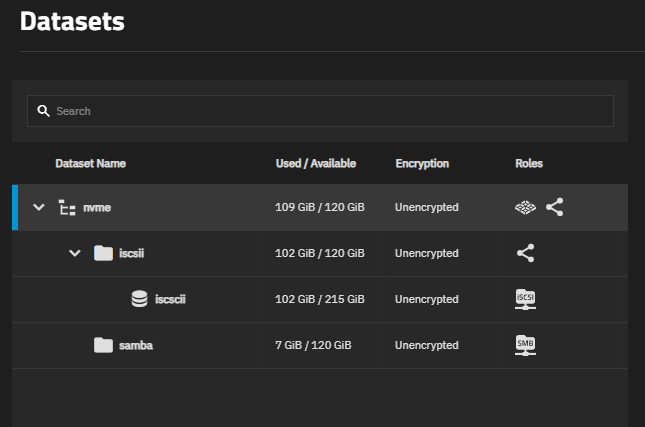This screenshot has height=427, width=645.
Task: Click the apps role icon on nvme row
Action: point(525,207)
